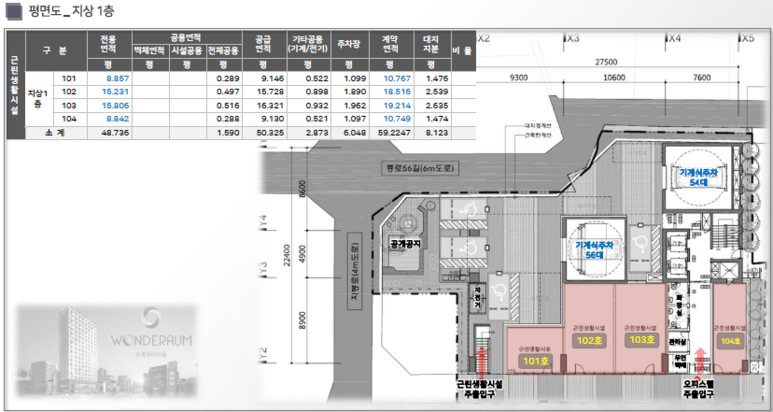Screen dimensions: 773x412
Task: Click the 지봉로(4m도로) road label
Action: click(x=356, y=271)
